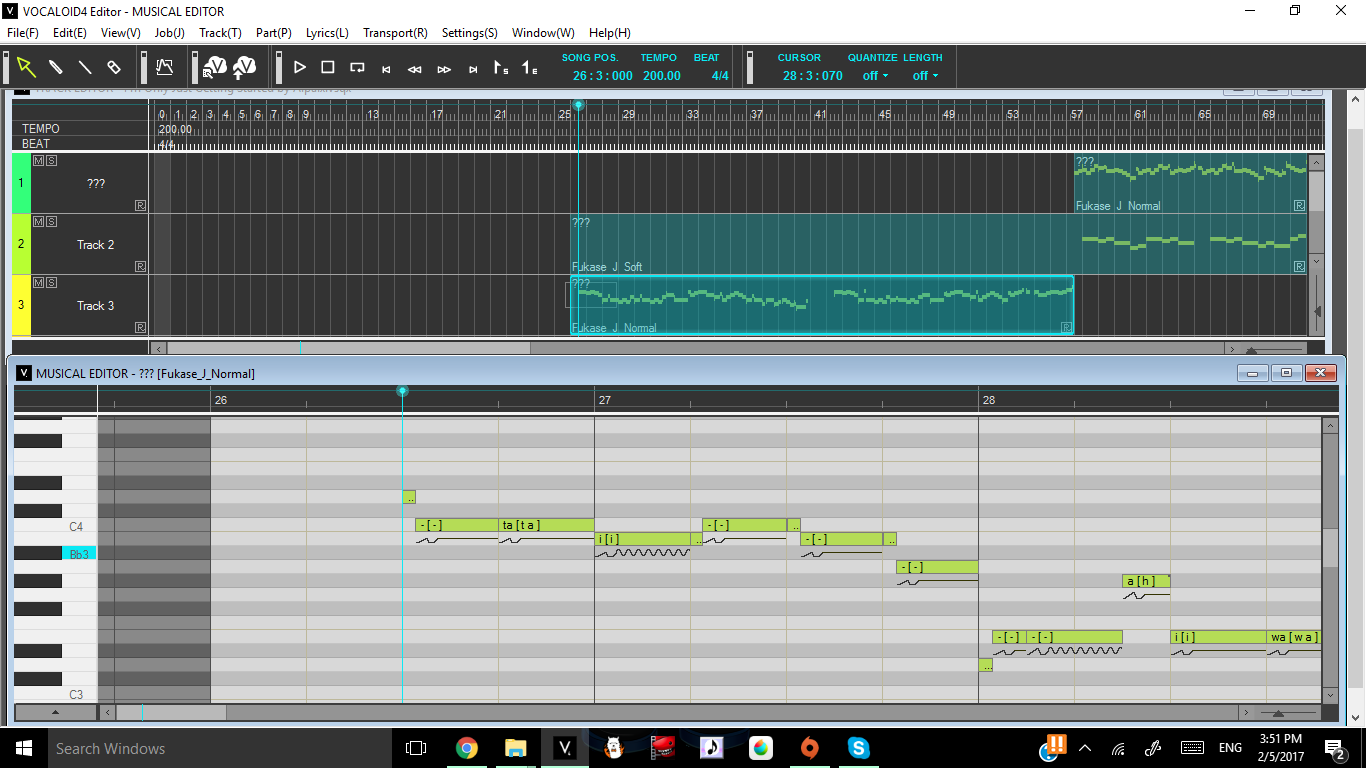Open the Job menu
1366x768 pixels.
coord(169,33)
